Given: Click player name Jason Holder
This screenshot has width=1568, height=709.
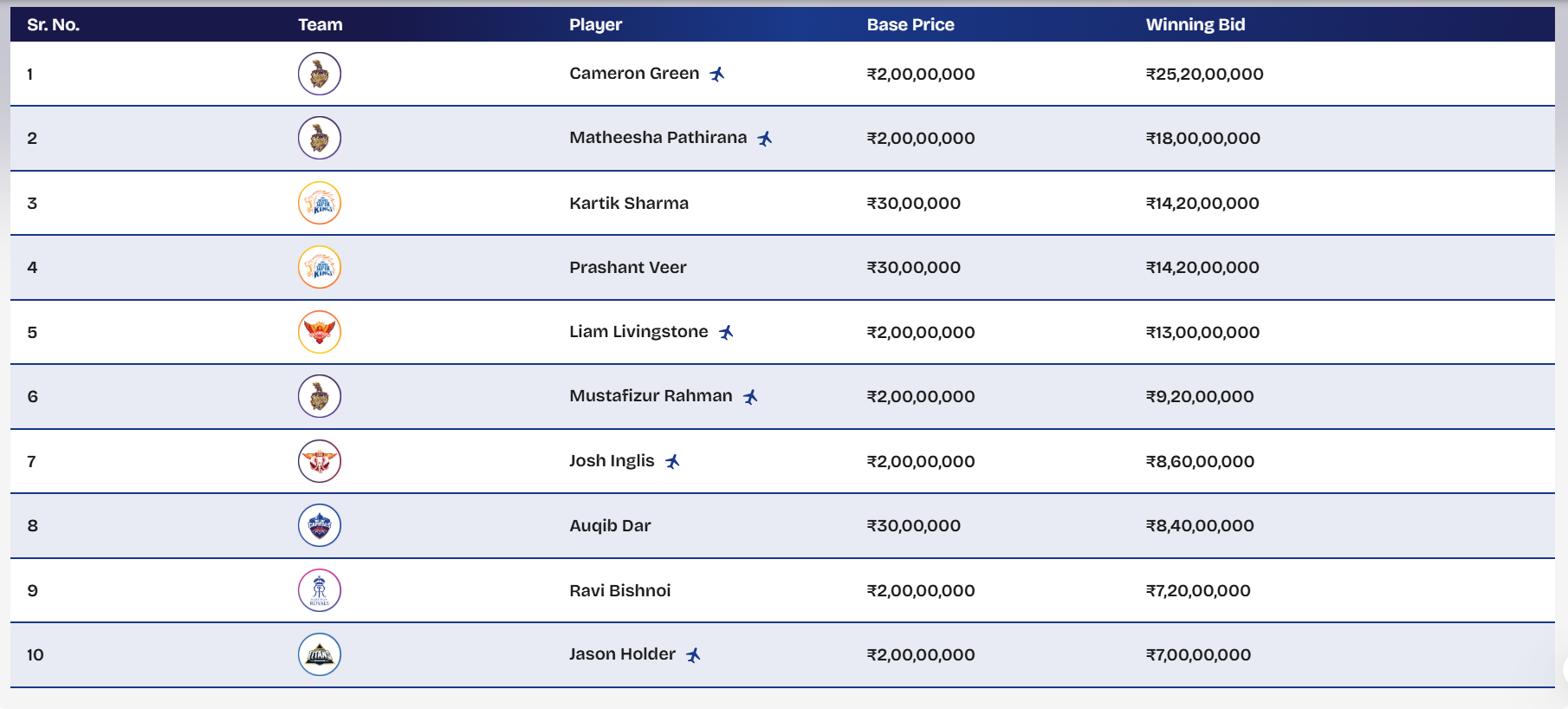Looking at the screenshot, I should pyautogui.click(x=621, y=654).
